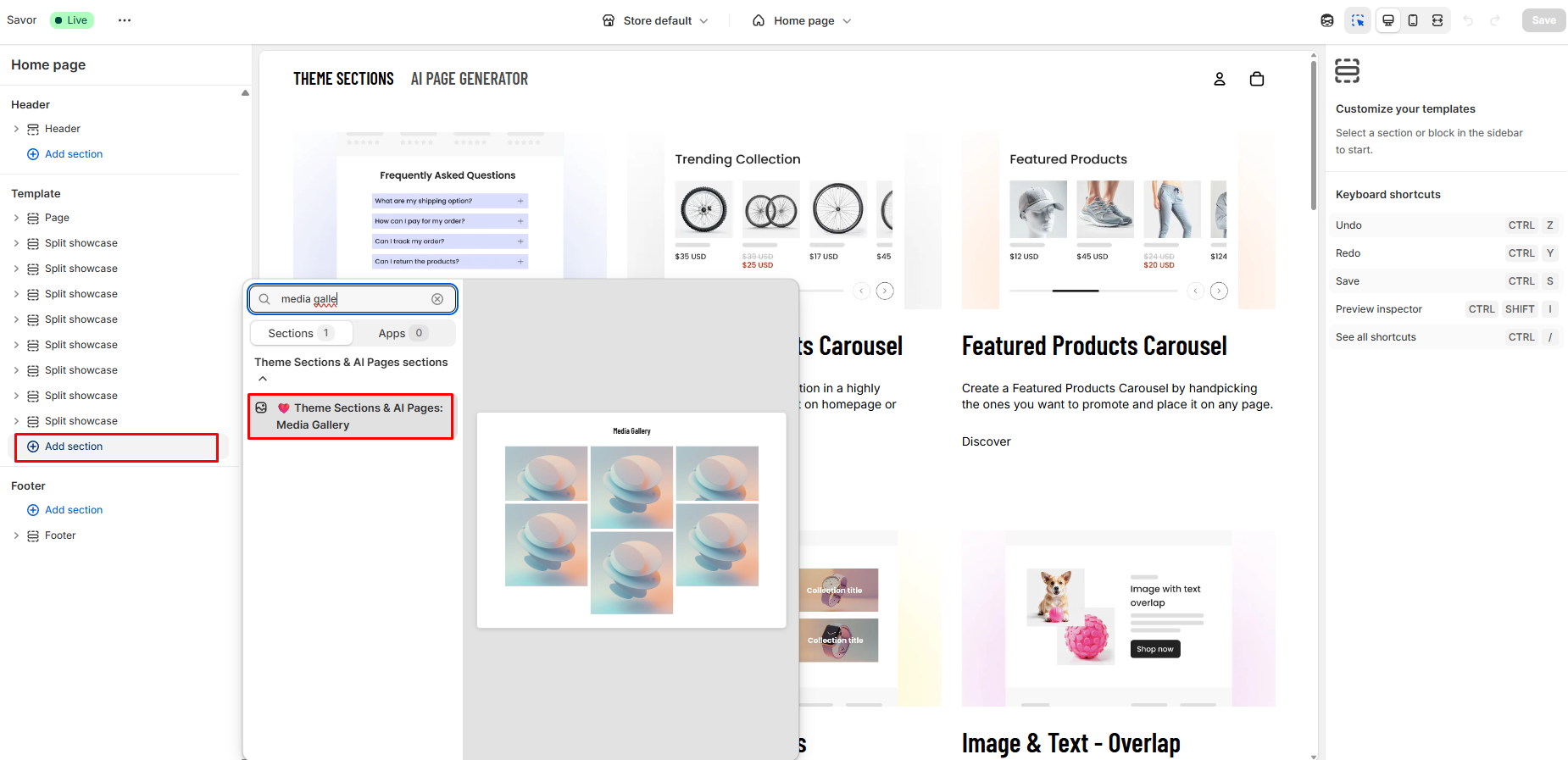Switch to fullscreen preview view

pos(1437,20)
